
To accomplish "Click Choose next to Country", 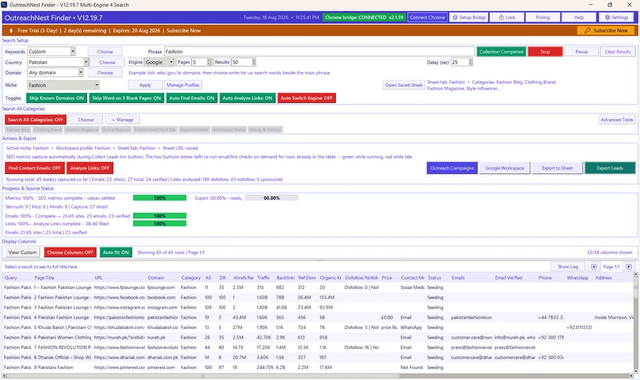I will pos(107,62).
